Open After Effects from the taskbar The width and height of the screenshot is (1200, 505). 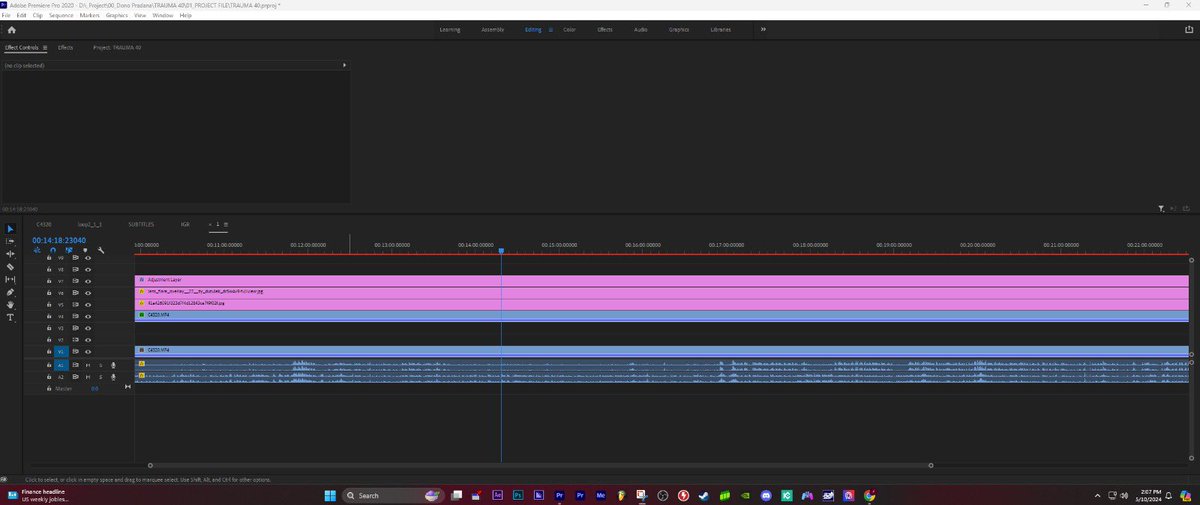tap(497, 495)
